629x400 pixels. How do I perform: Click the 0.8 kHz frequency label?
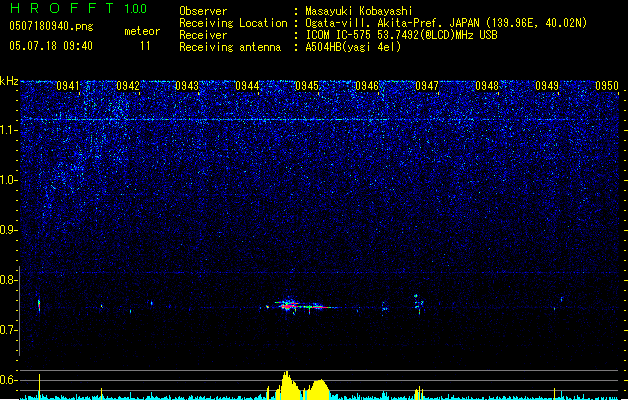click(x=9, y=280)
